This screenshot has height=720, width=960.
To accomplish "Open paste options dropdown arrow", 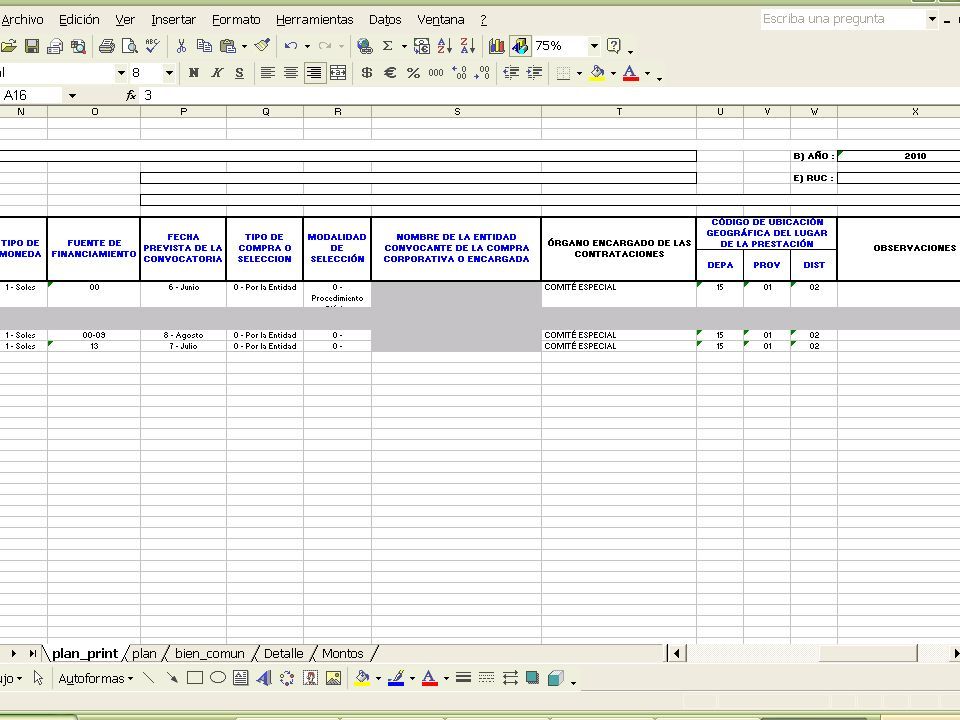I will pos(244,47).
